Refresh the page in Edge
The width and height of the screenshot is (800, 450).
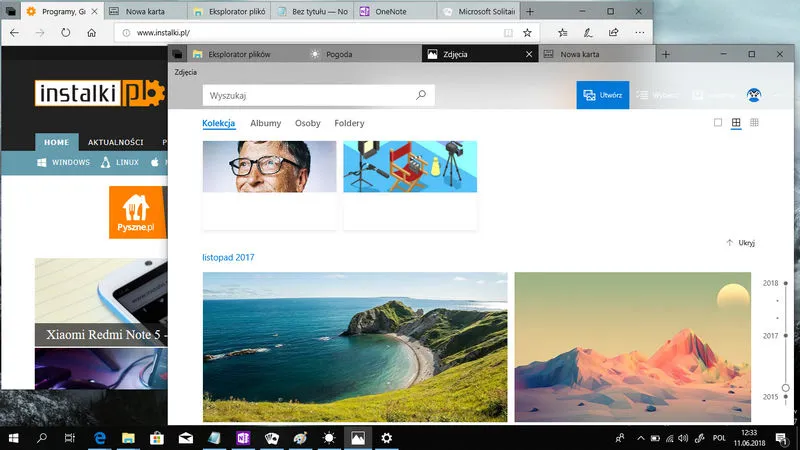tap(65, 33)
